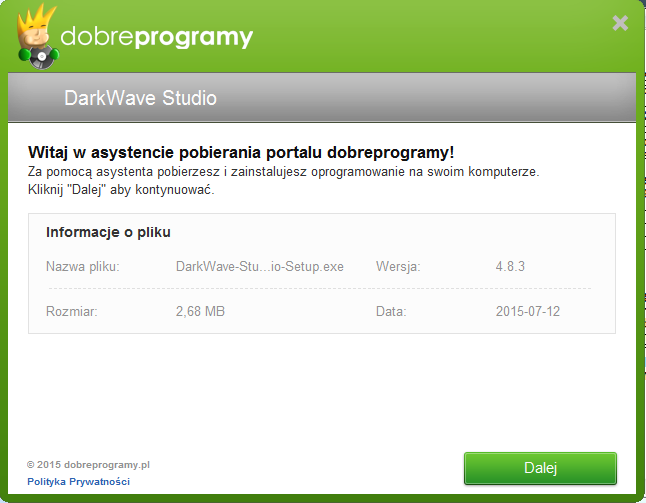Click the file name DarkWave-Stu...io-Setup.exe
This screenshot has width=646, height=503.
coord(260,267)
